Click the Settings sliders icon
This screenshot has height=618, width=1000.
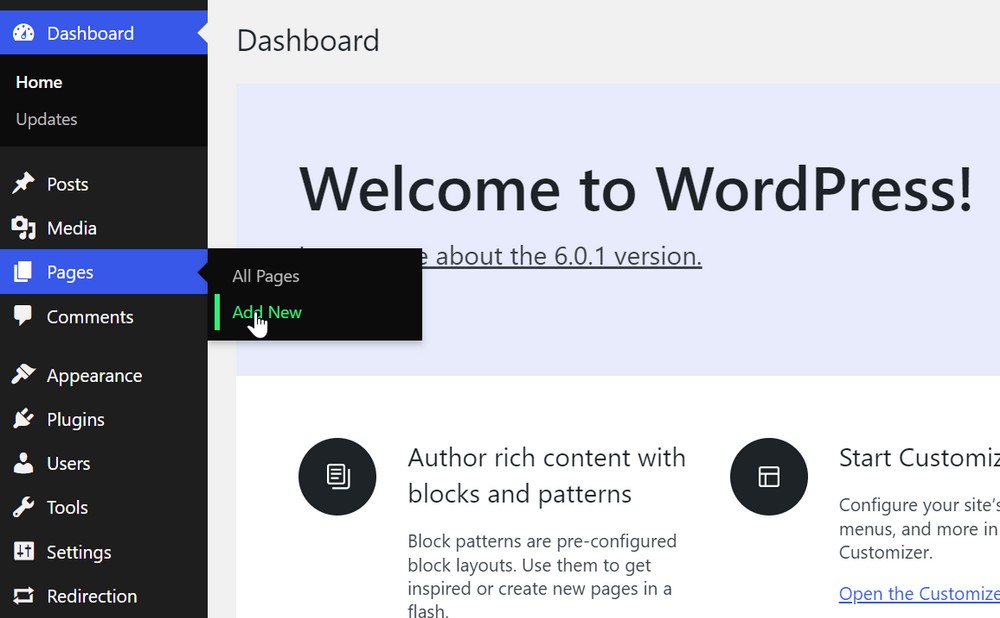click(x=24, y=551)
